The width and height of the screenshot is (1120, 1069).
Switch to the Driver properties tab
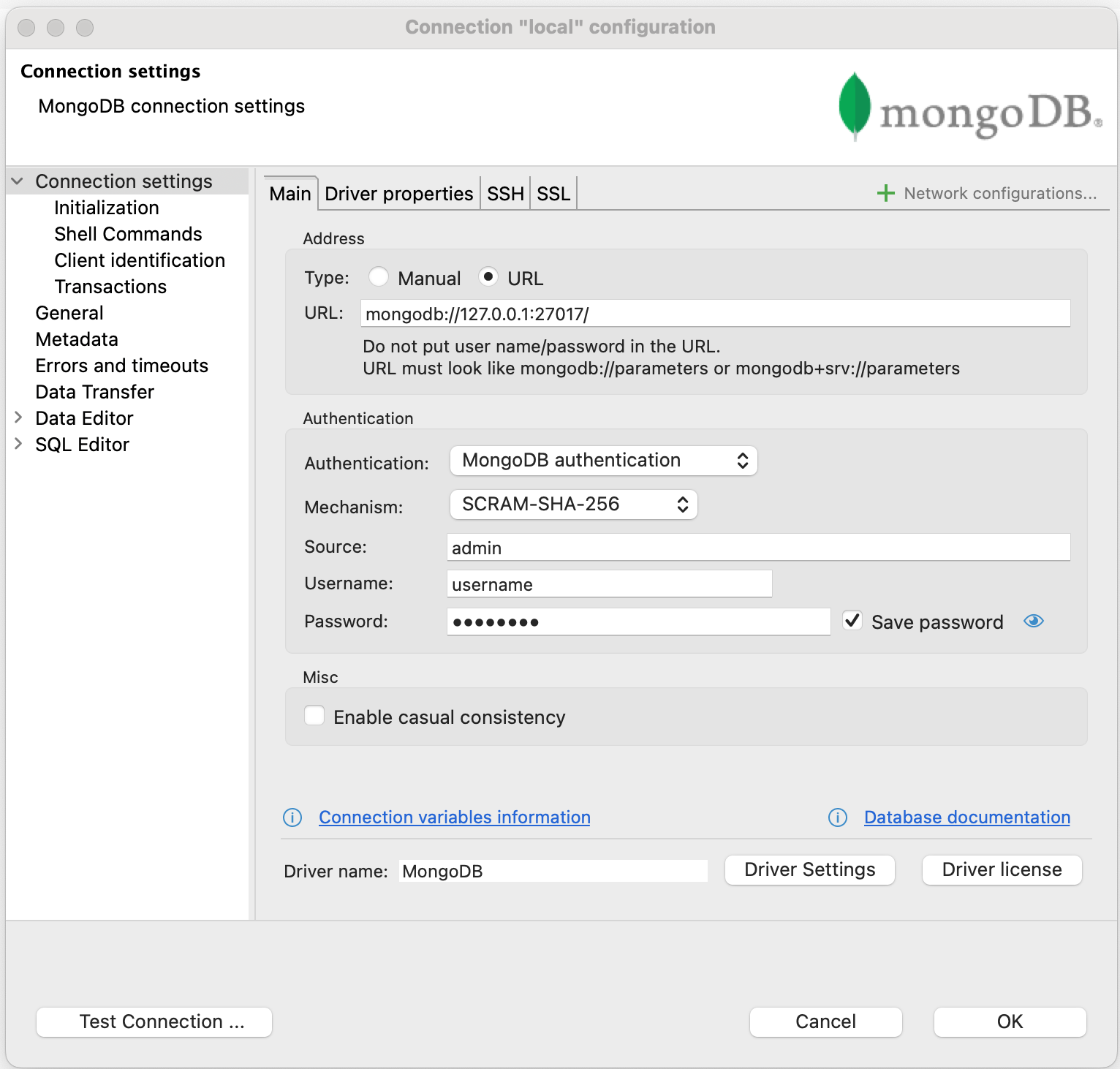coord(398,193)
